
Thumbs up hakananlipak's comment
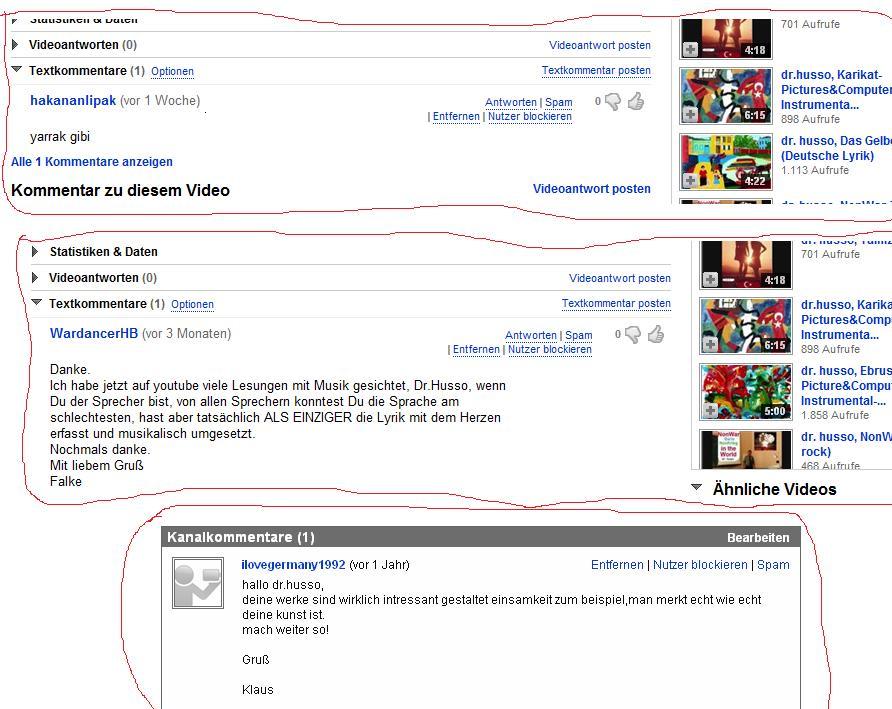635,101
